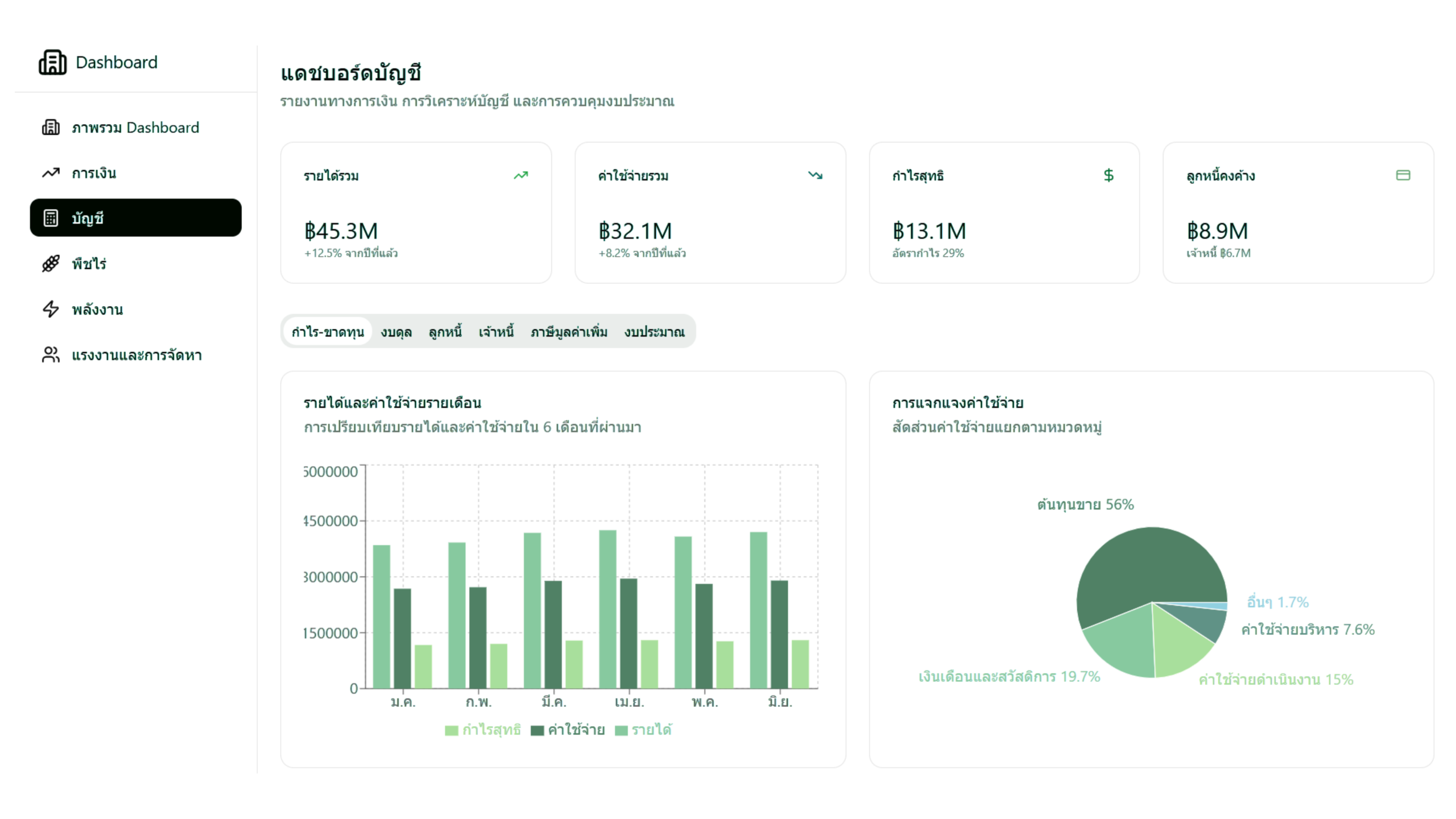This screenshot has width=1456, height=819.
Task: Open the พลังงาน sidebar menu link
Action: [x=97, y=309]
